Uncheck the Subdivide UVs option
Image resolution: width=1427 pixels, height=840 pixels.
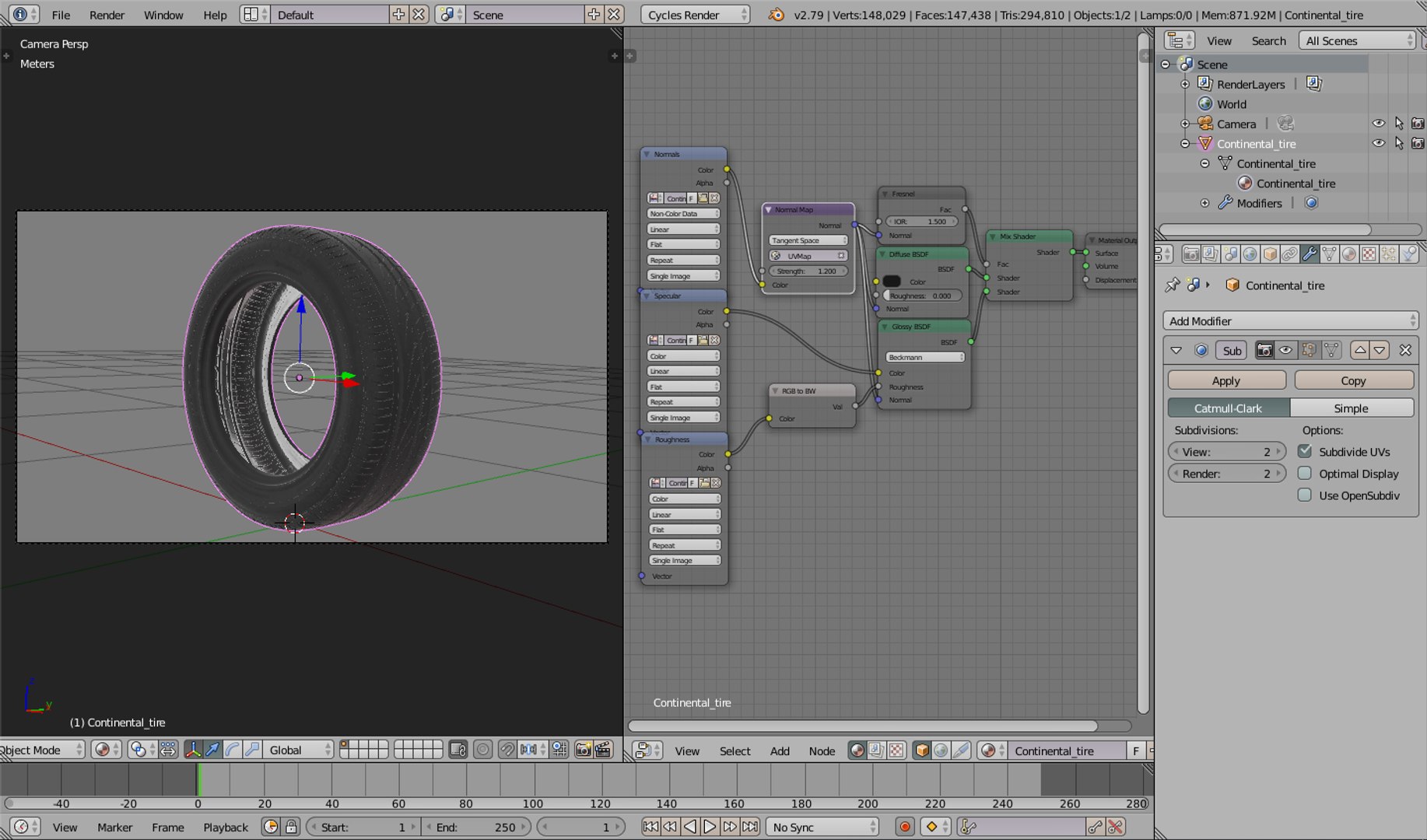pos(1305,451)
